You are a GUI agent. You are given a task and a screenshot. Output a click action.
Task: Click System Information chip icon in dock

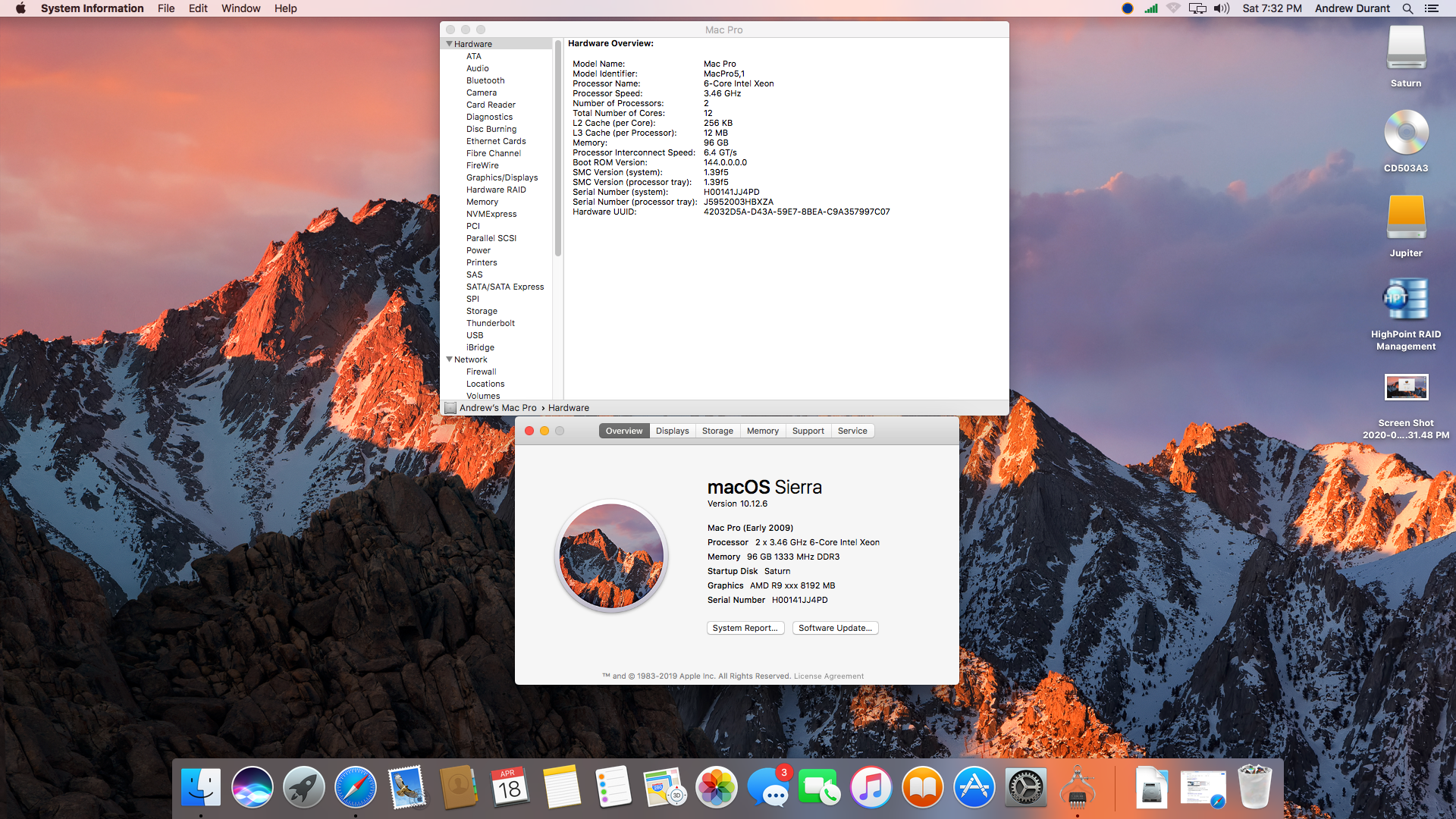click(x=1078, y=787)
